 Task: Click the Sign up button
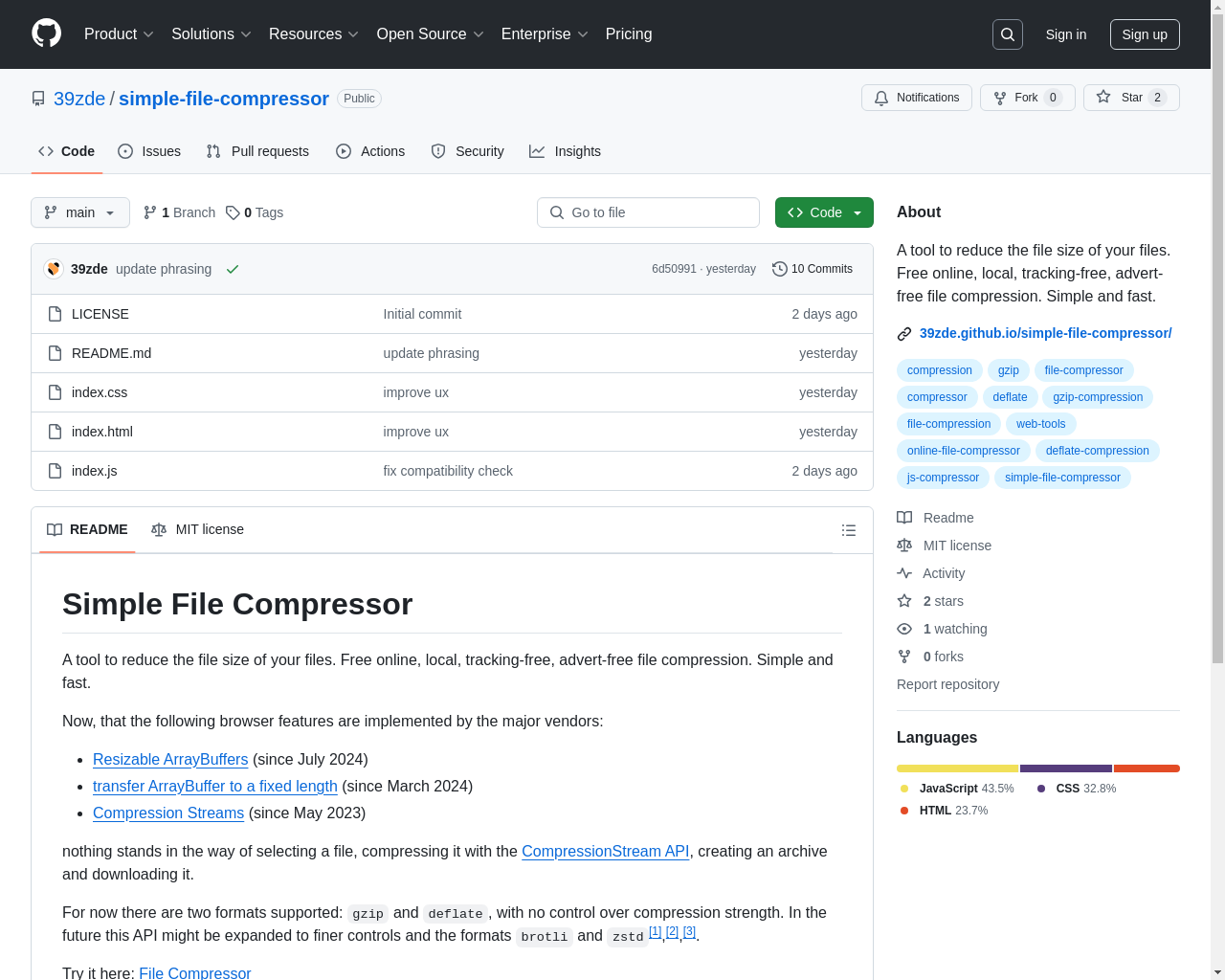tap(1145, 34)
